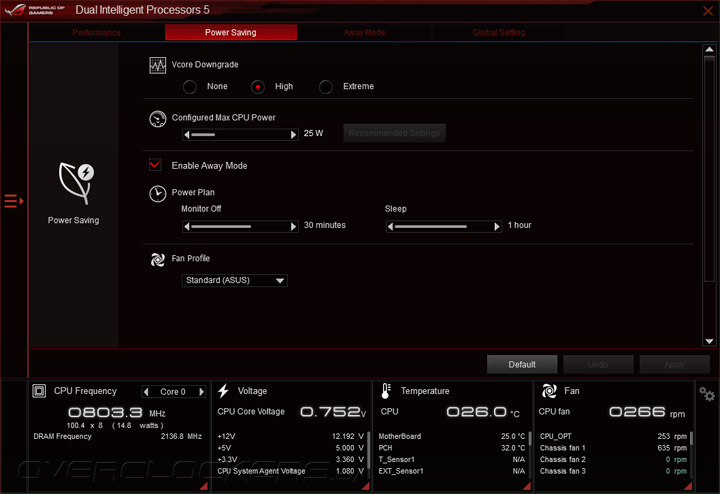Click the settings scrollbar up arrow
The height and width of the screenshot is (494, 720).
click(709, 49)
